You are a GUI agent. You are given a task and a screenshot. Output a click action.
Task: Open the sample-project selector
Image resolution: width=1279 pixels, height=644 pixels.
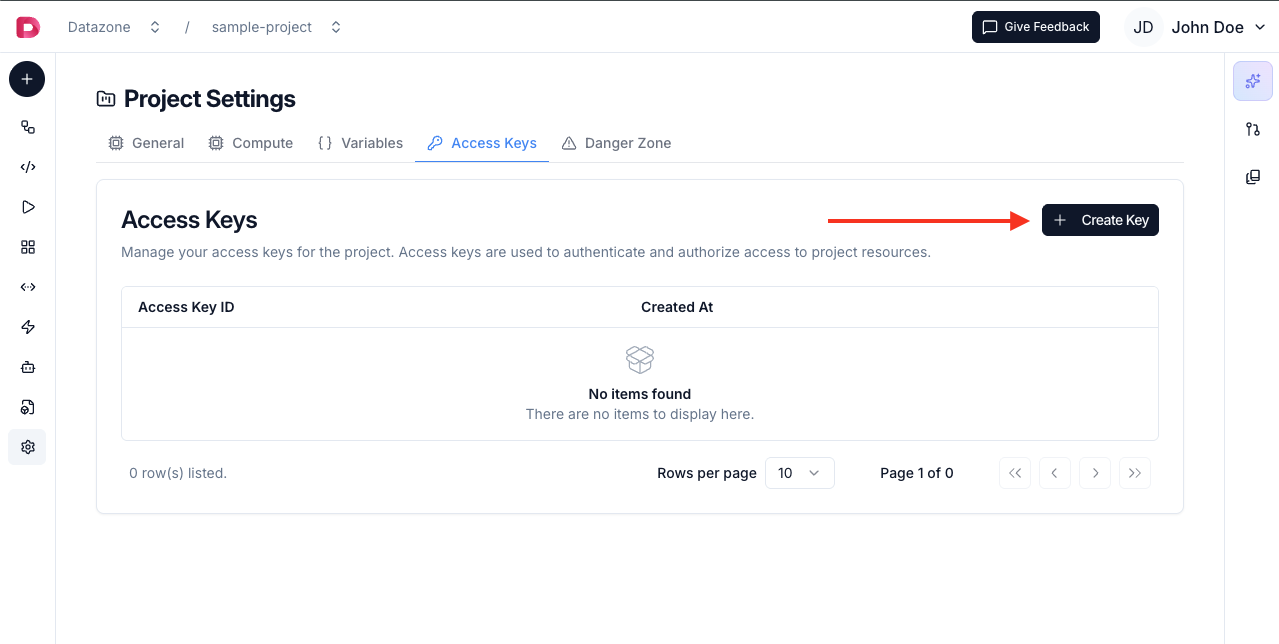point(276,27)
